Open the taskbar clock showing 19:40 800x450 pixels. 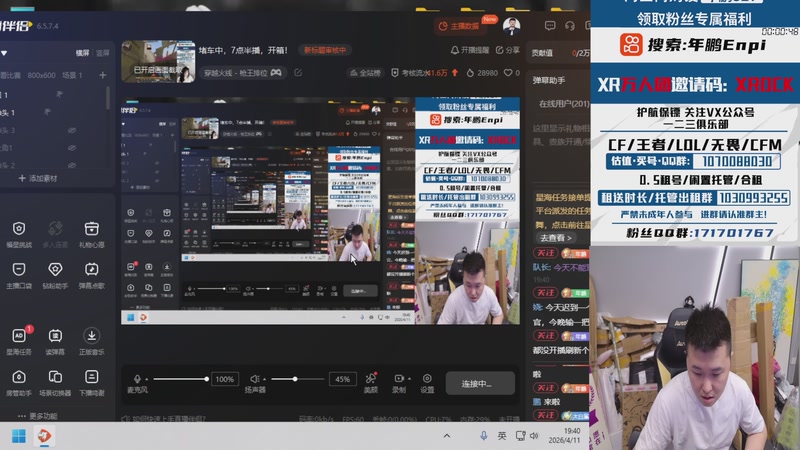pos(566,435)
